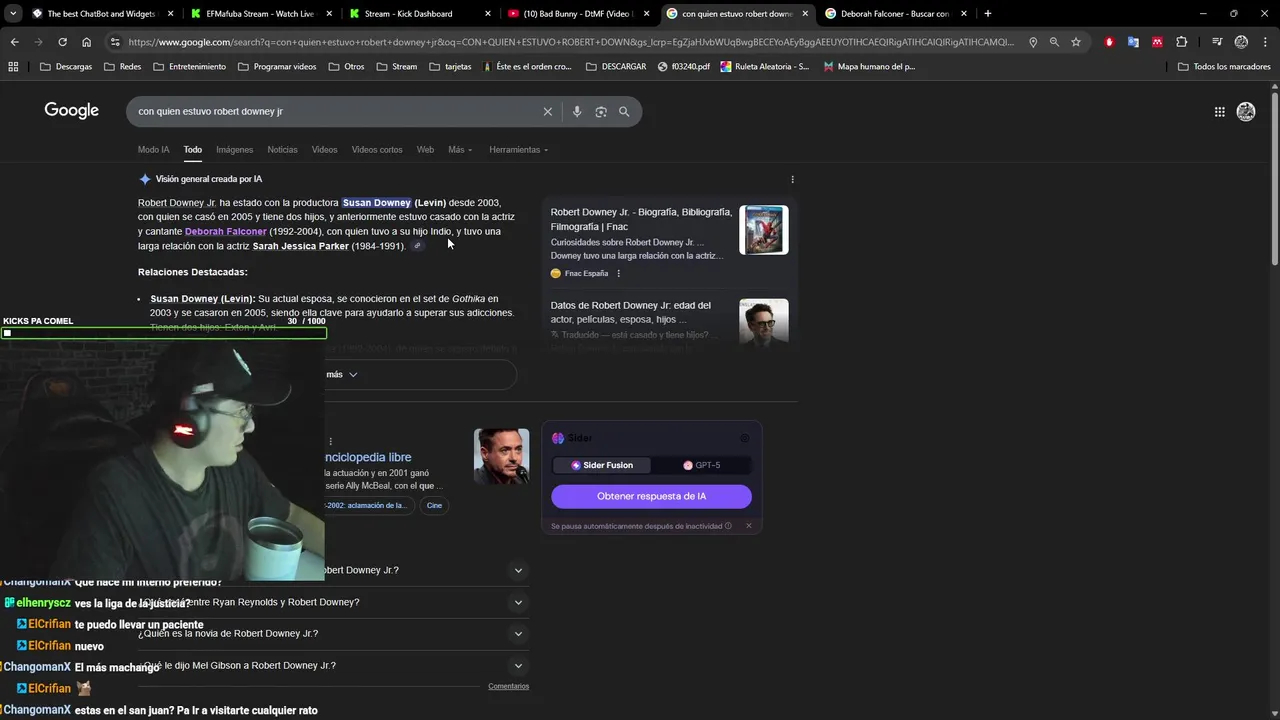
Task: Open the Descargas bookmark folder
Action: [66, 67]
